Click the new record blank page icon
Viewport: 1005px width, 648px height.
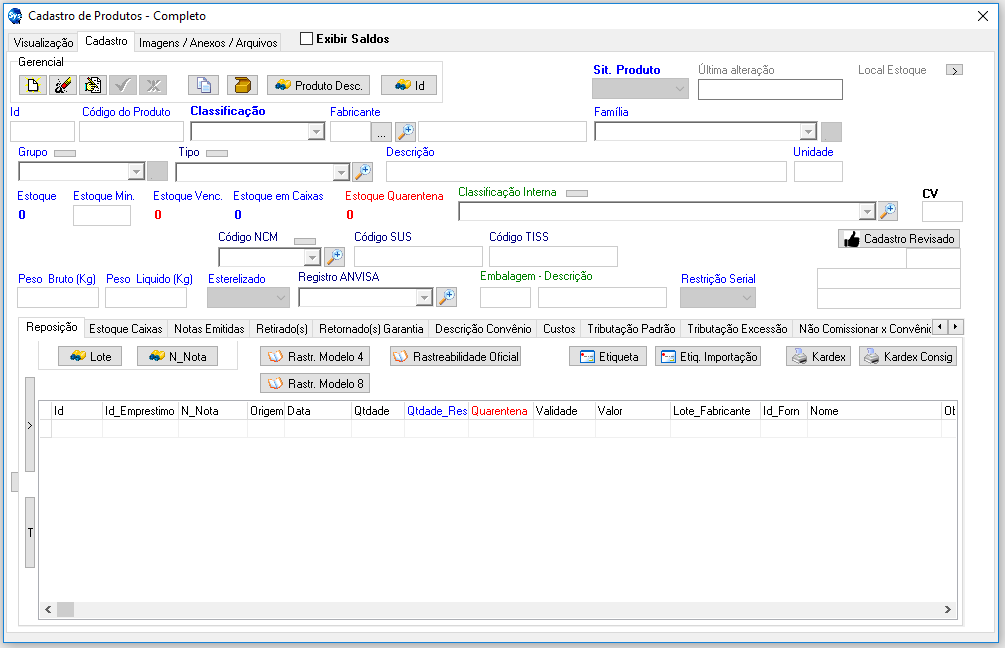point(33,86)
